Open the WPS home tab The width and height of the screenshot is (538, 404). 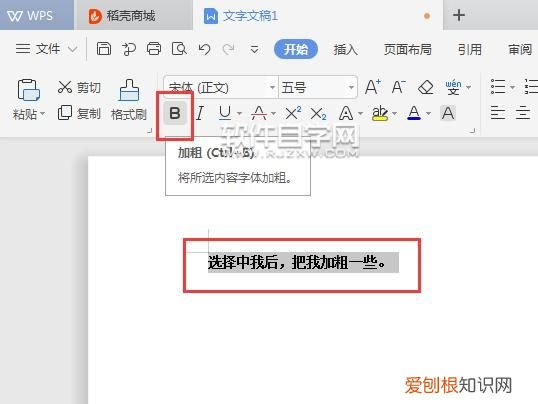coord(37,15)
